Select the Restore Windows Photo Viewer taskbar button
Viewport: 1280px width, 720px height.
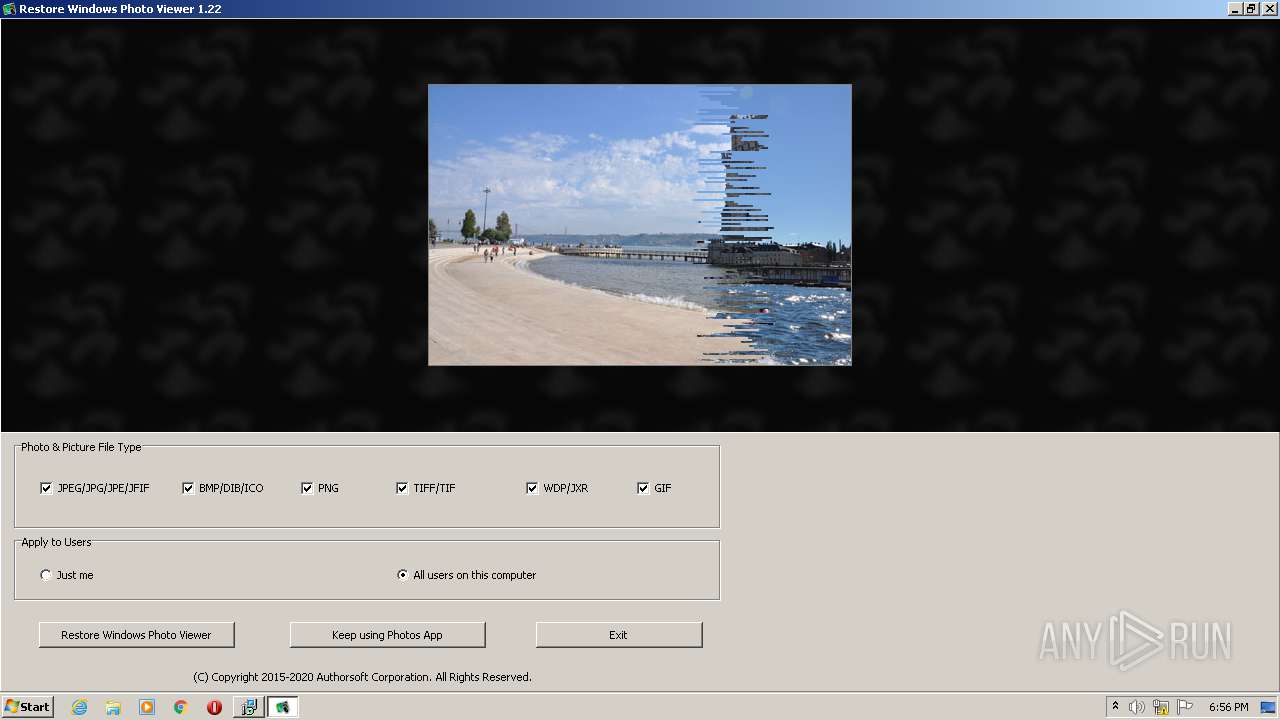pyautogui.click(x=282, y=707)
